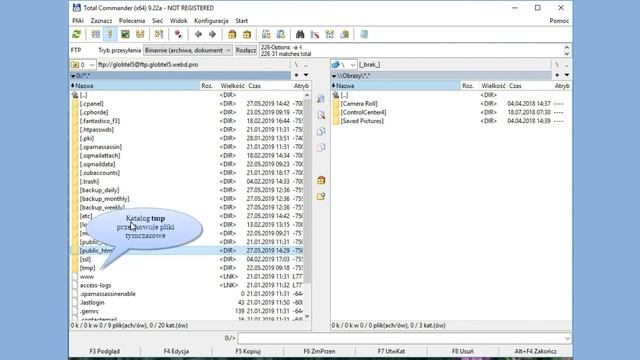This screenshot has width=640, height=360.
Task: Select the [backup_daily] folder in left panel
Action: (99, 190)
